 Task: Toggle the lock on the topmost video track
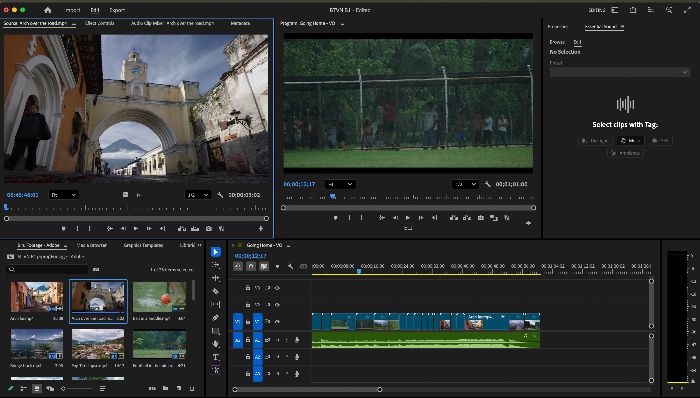click(248, 288)
